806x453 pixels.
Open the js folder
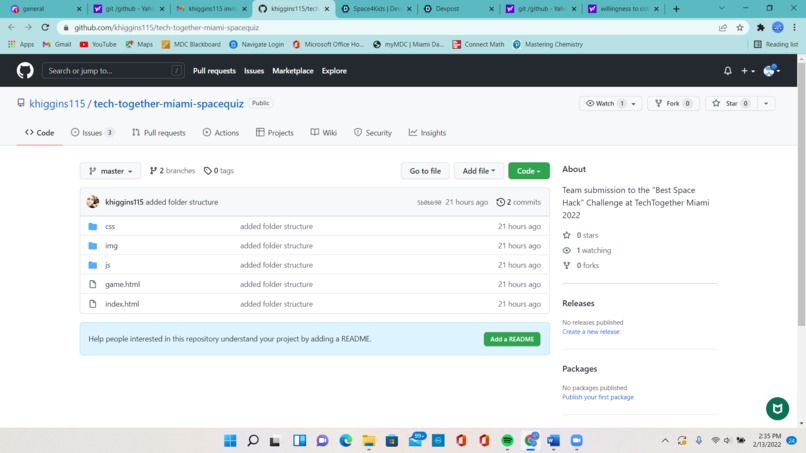pos(107,265)
